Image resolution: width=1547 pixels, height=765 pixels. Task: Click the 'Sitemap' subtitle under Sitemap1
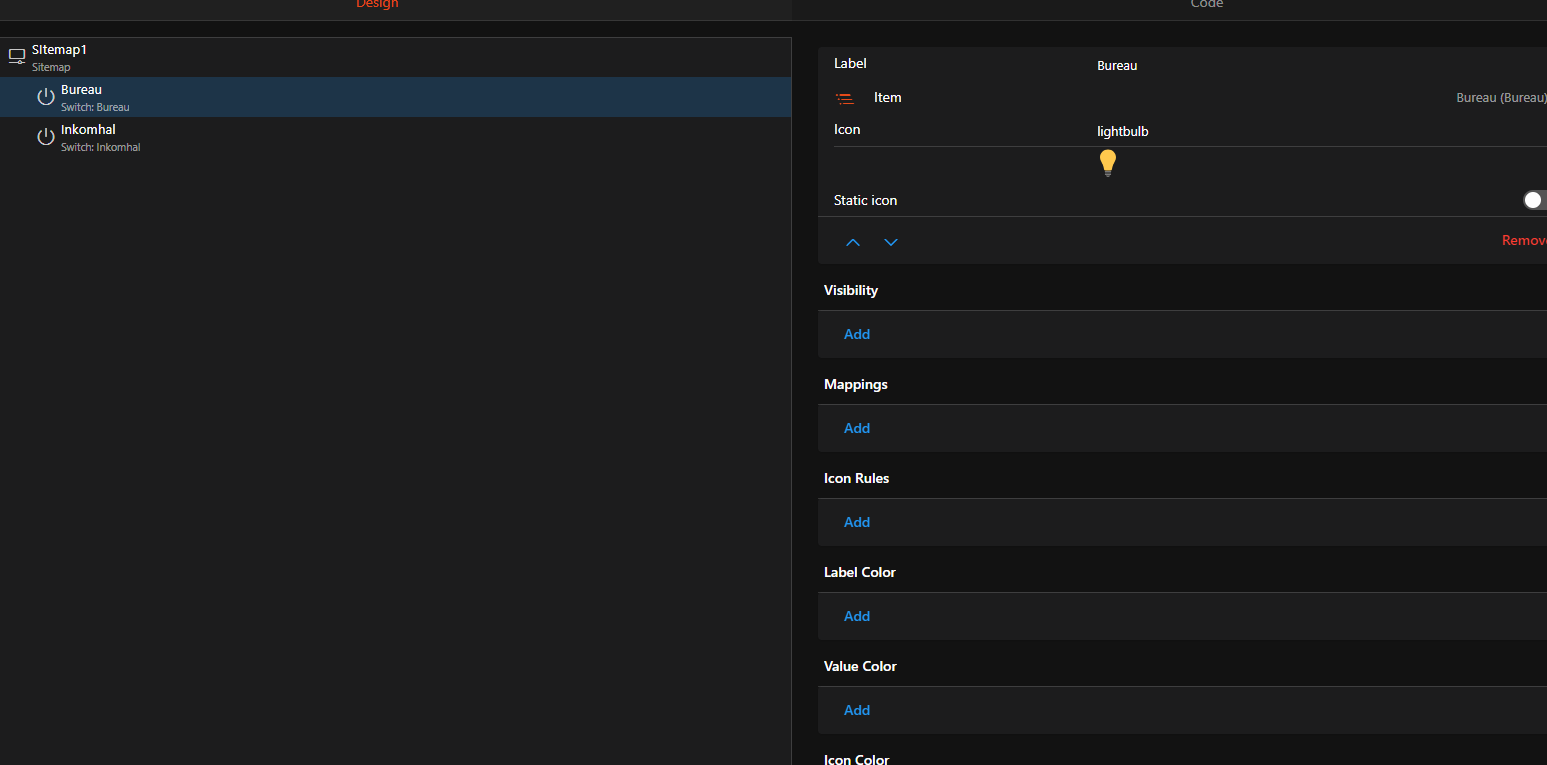pos(51,67)
